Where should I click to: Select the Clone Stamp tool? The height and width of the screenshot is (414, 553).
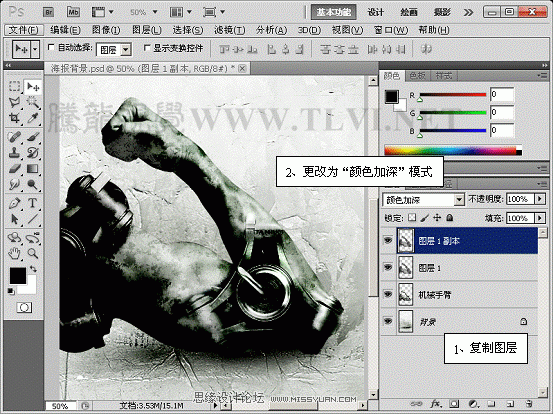(14, 152)
